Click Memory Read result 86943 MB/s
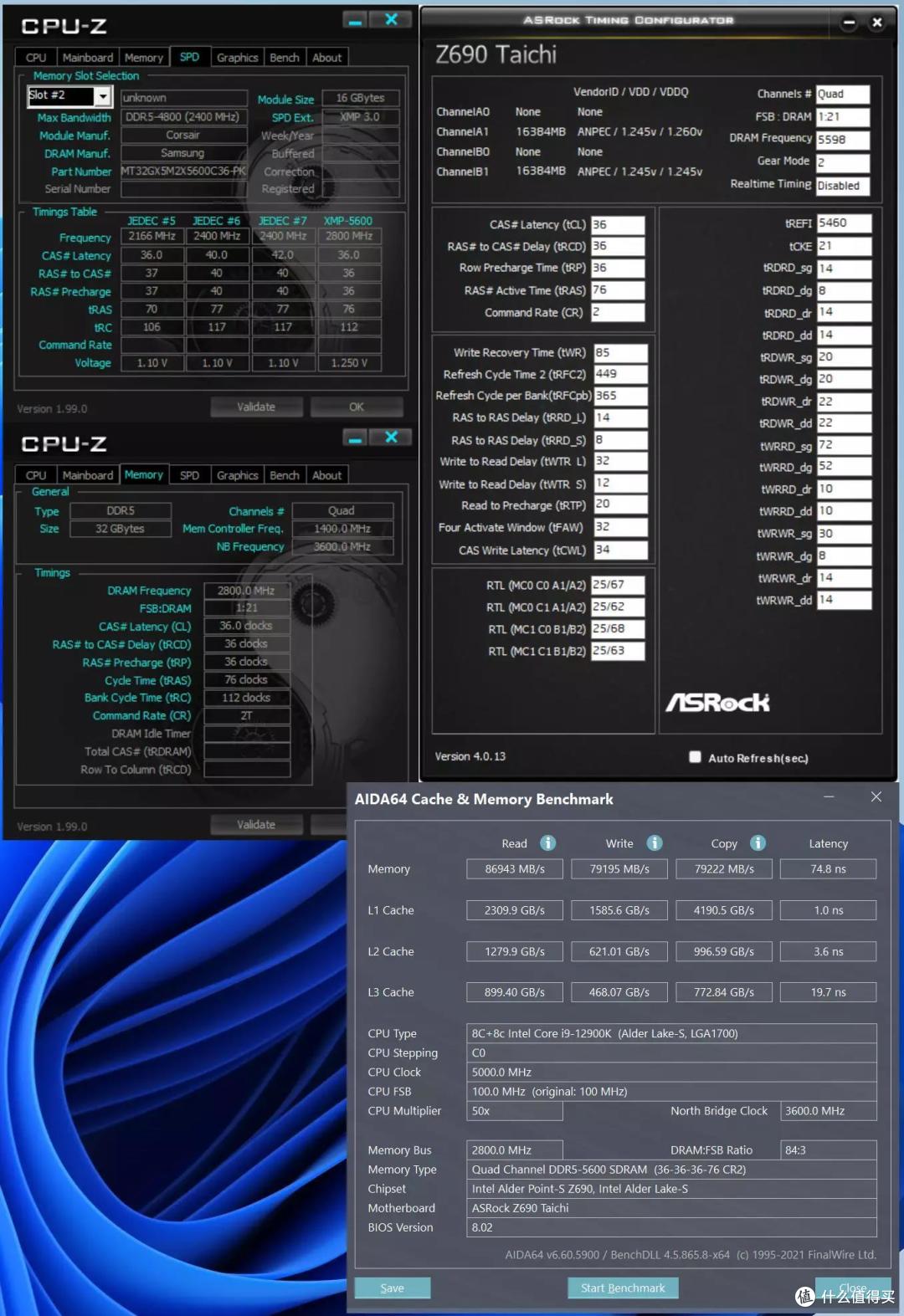 click(x=515, y=869)
